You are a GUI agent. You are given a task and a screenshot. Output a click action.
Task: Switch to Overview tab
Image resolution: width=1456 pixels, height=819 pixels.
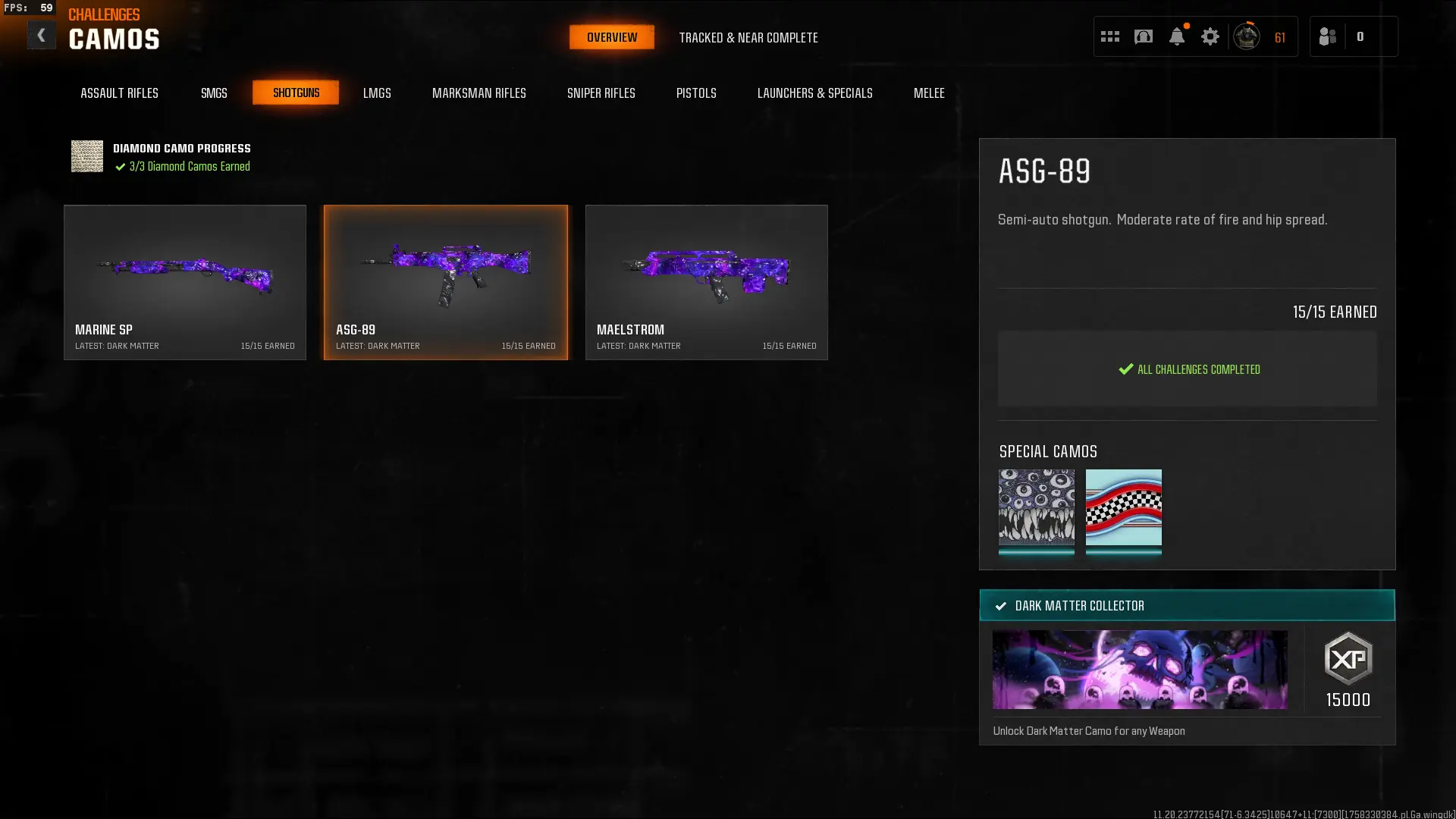tap(611, 37)
